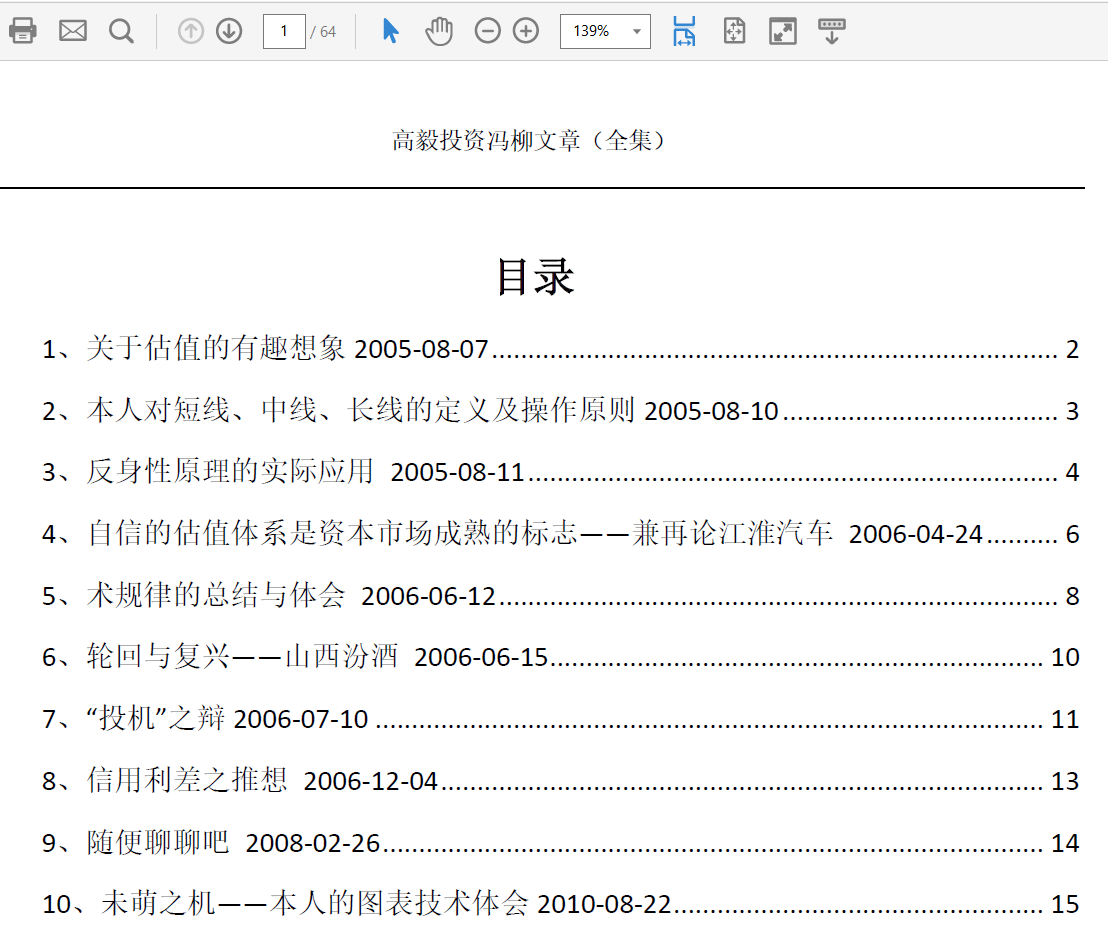Click the page number input field
1108x939 pixels.
tap(284, 31)
